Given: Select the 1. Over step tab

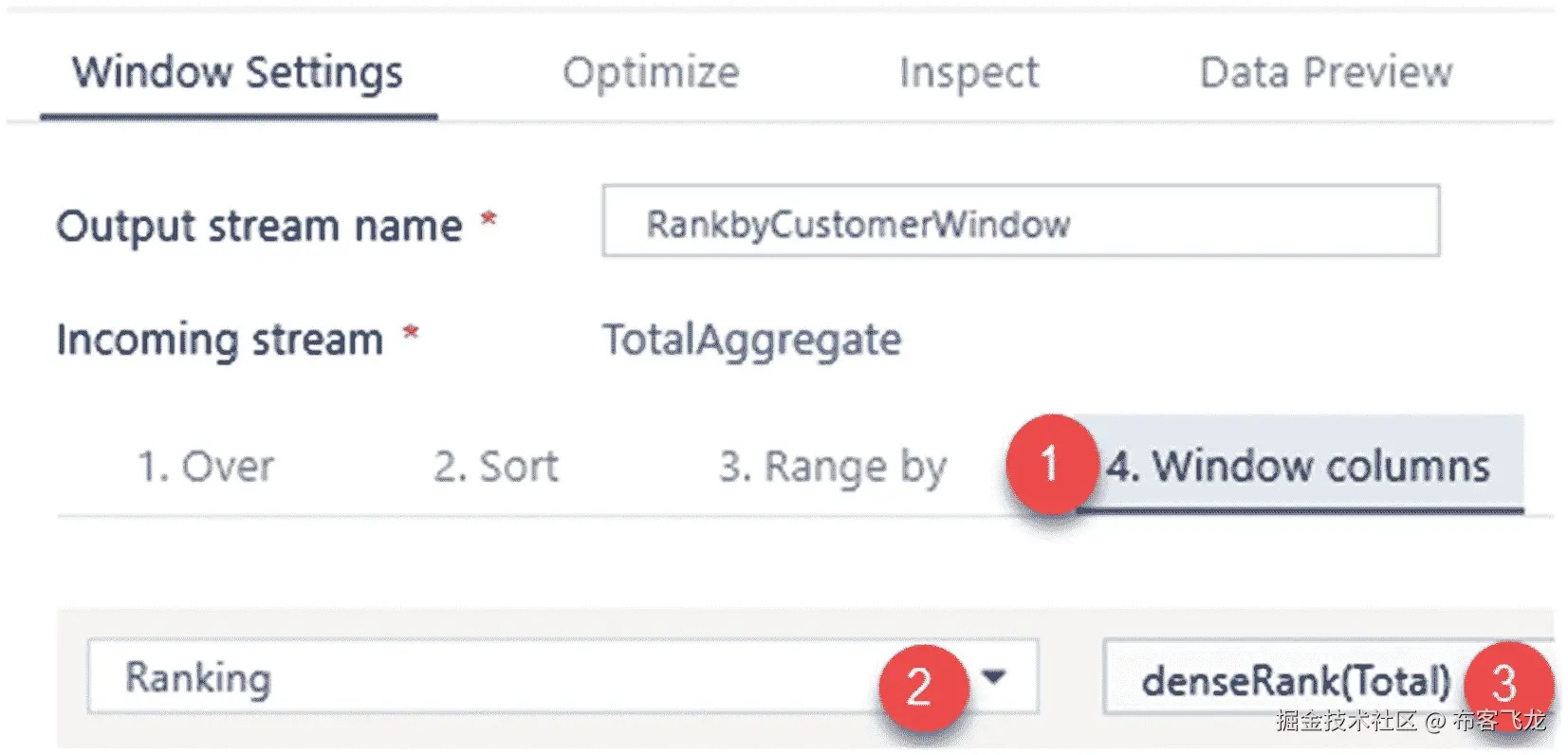Looking at the screenshot, I should pos(206,467).
